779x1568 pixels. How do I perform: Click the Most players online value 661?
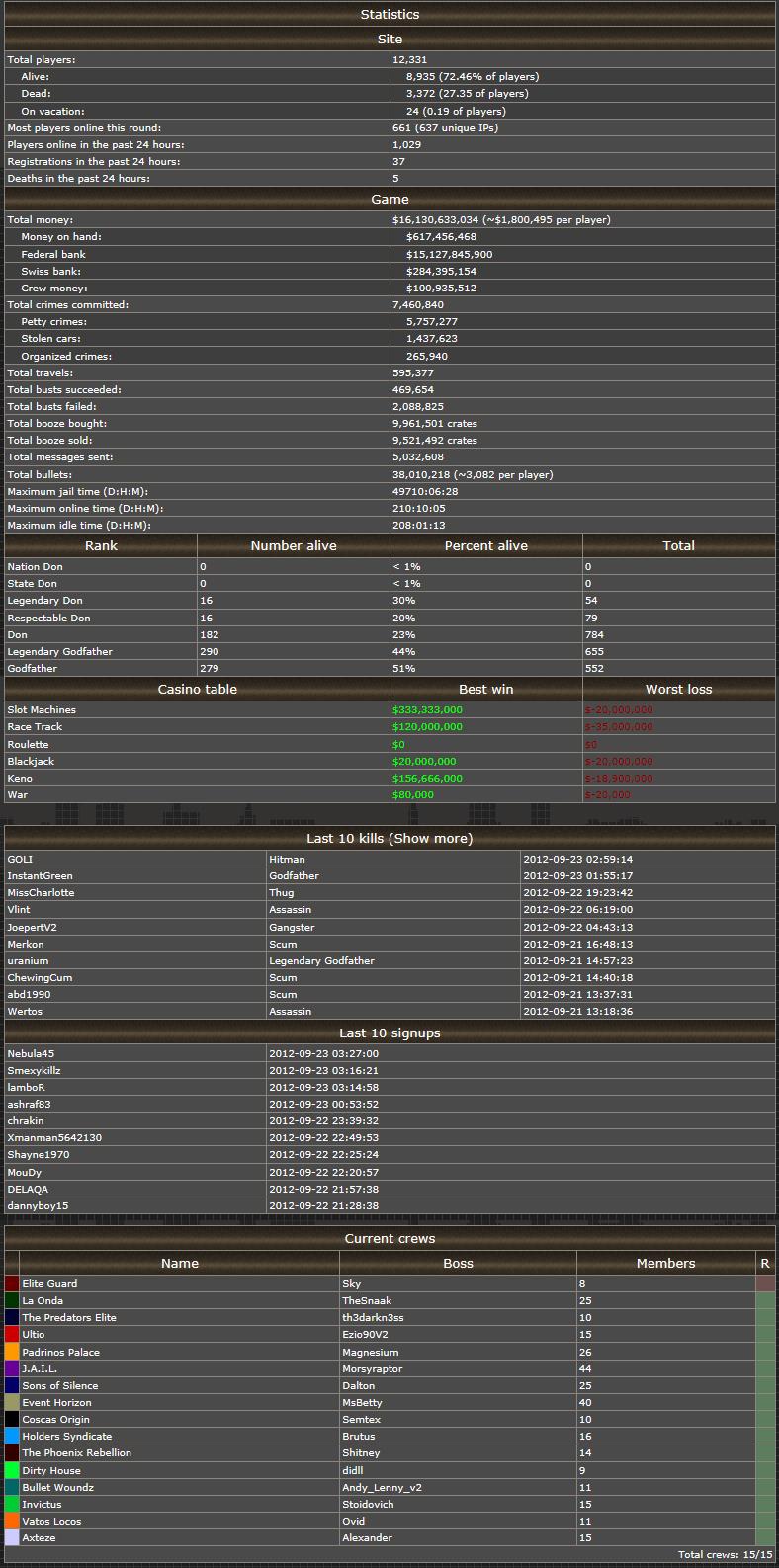point(401,128)
